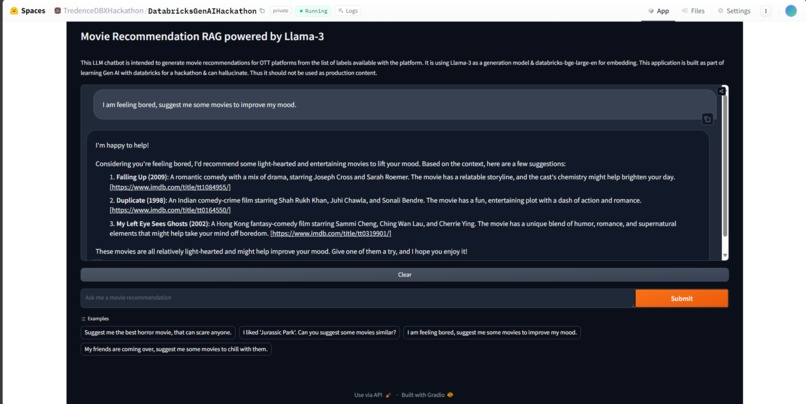The image size is (806, 404).
Task: Click the 'Use via API' footer link
Action: (373, 395)
